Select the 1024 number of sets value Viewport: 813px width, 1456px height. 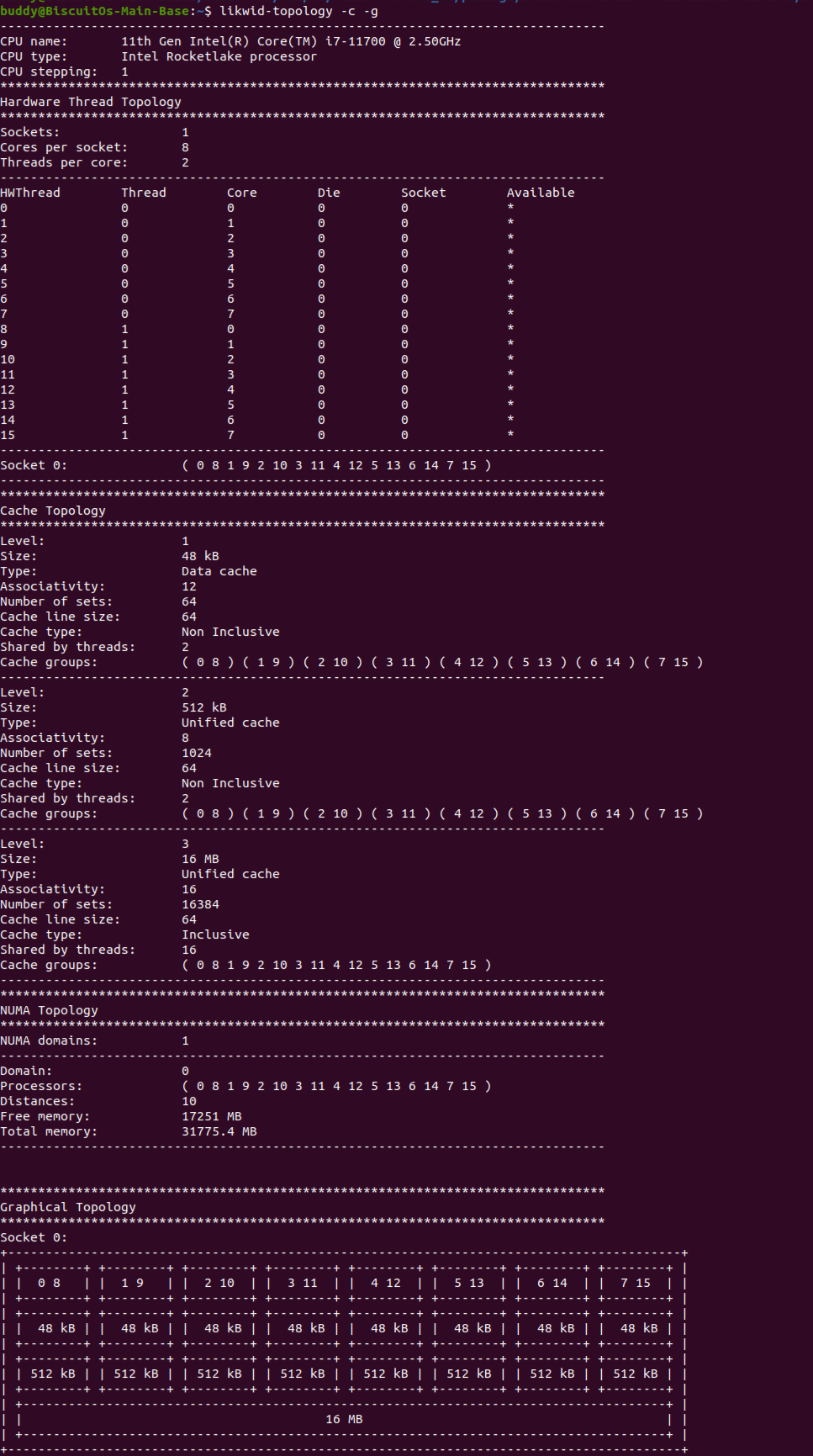(197, 753)
